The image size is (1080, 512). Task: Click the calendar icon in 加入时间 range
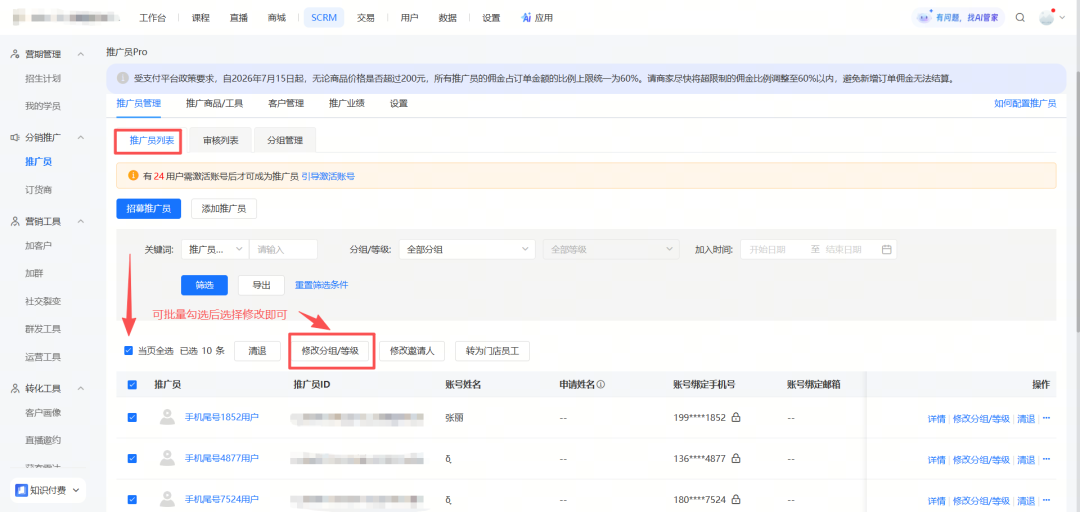pyautogui.click(x=886, y=249)
